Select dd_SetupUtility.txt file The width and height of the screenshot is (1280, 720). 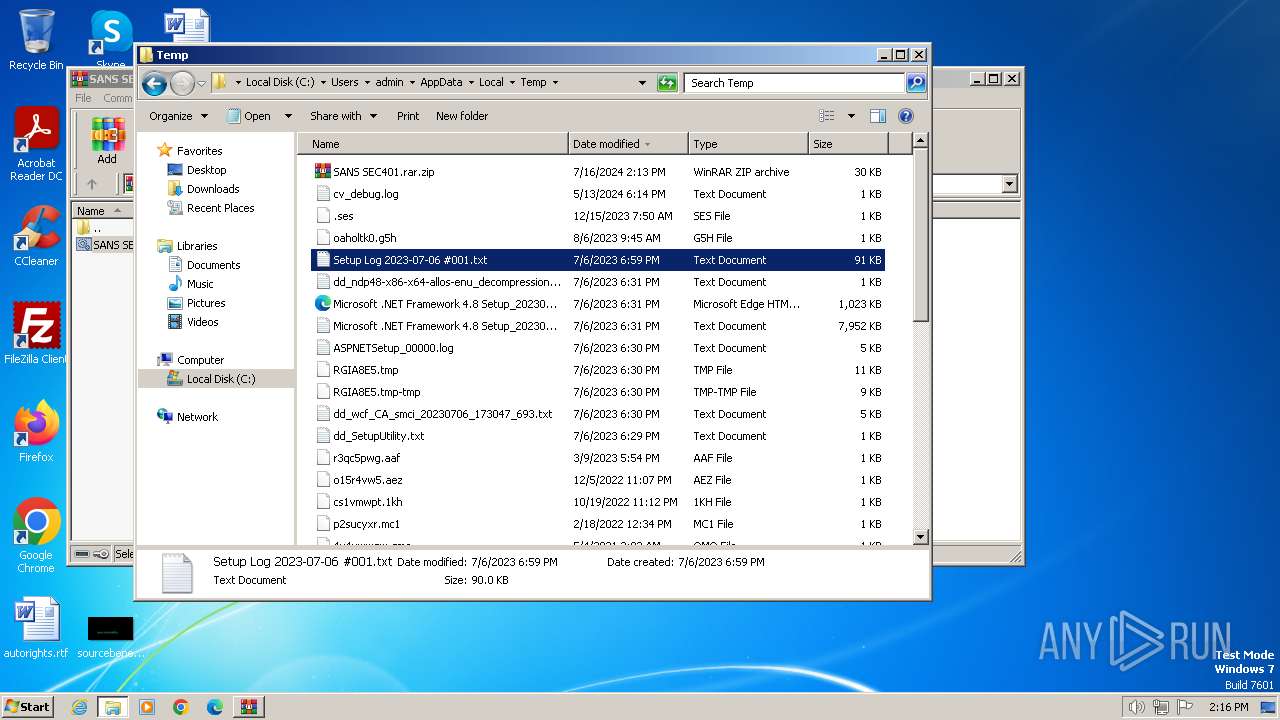378,436
